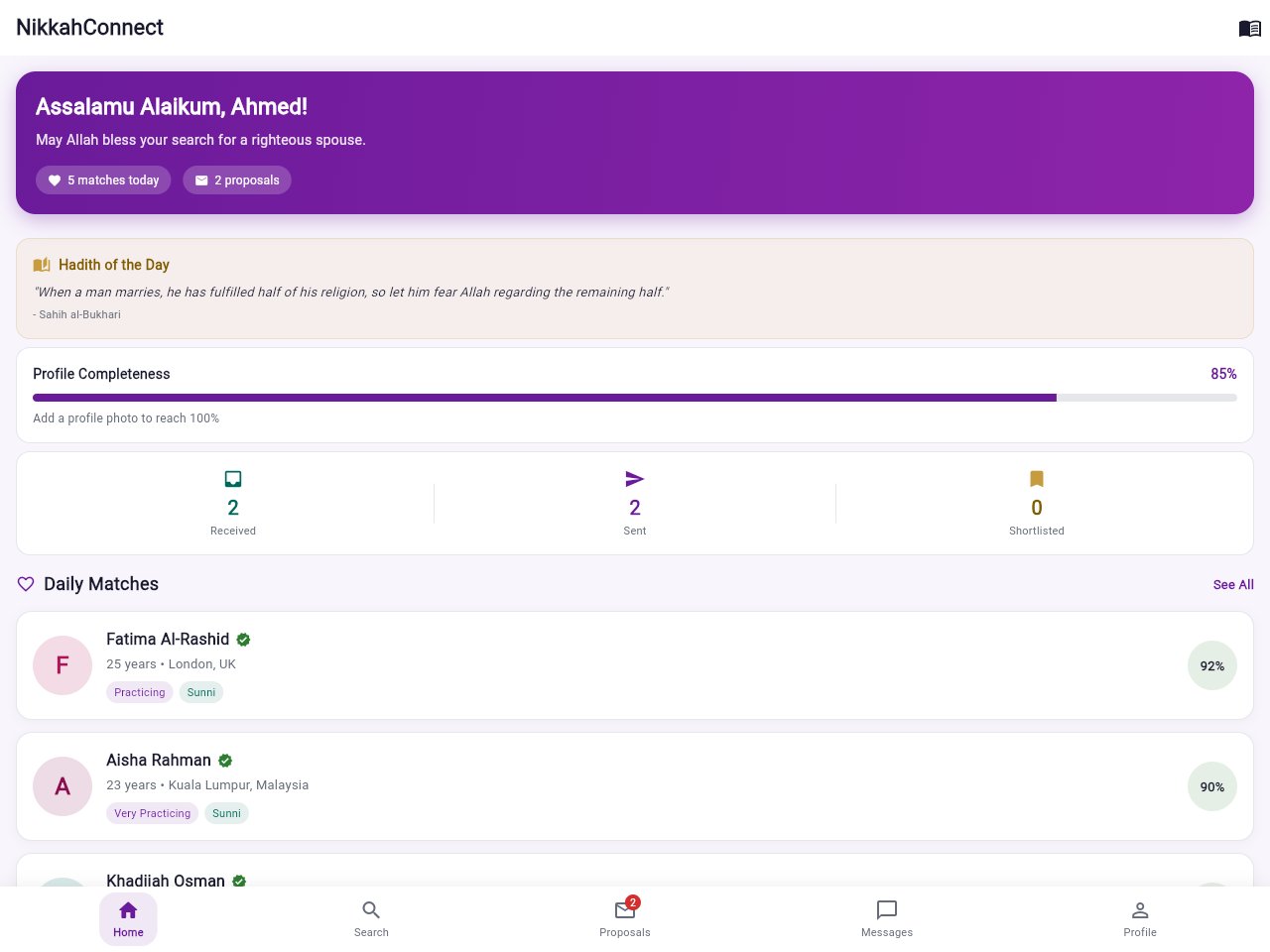Image resolution: width=1270 pixels, height=952 pixels.
Task: Click the Received count number 2
Action: [233, 508]
